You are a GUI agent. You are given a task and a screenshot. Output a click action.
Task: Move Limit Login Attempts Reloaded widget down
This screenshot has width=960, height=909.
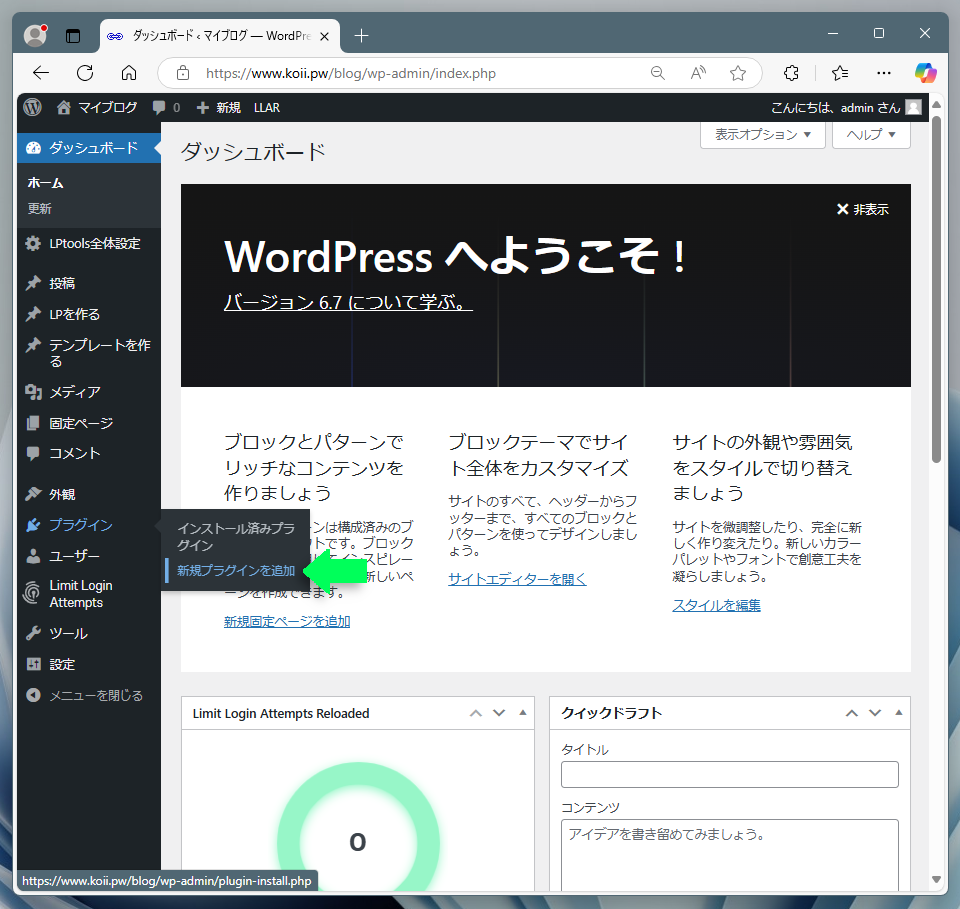point(499,713)
